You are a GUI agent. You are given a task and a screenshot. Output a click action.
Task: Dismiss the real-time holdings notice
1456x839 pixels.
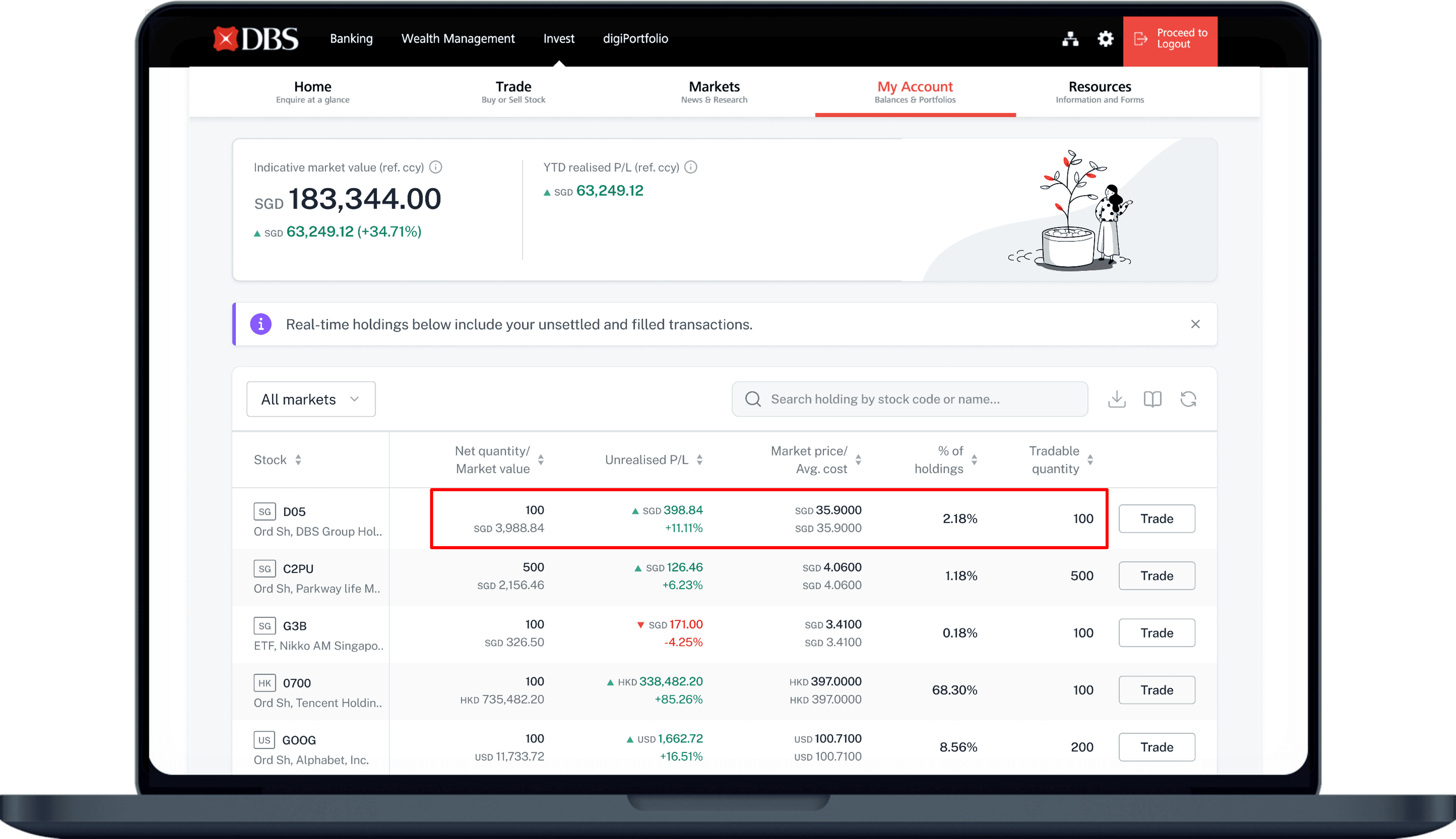click(x=1195, y=324)
